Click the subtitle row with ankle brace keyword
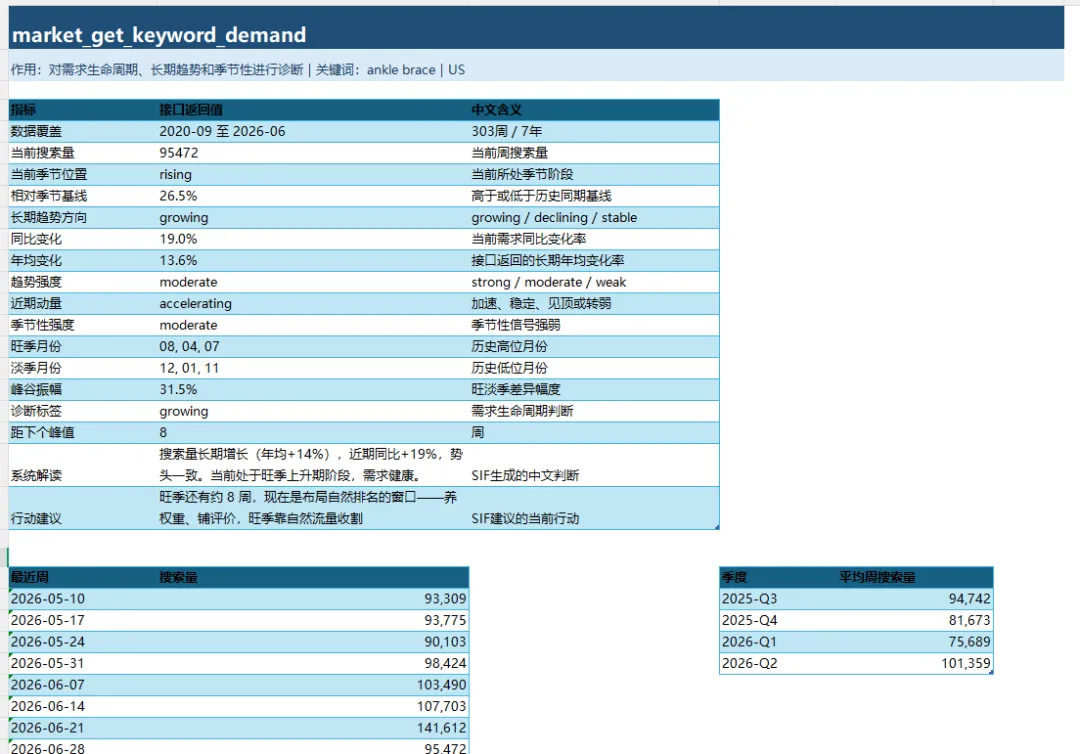 (536, 70)
